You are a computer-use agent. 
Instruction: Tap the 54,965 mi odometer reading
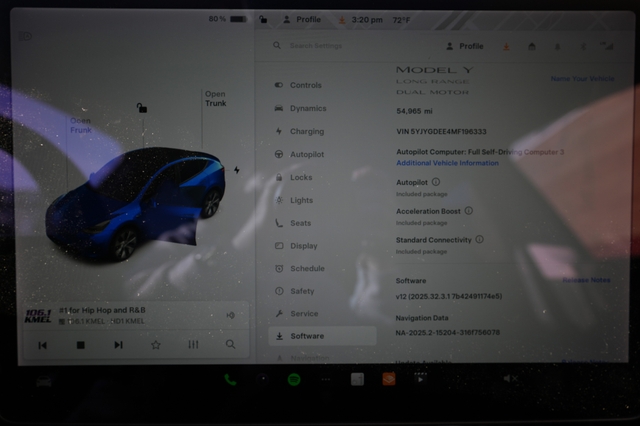(x=414, y=111)
